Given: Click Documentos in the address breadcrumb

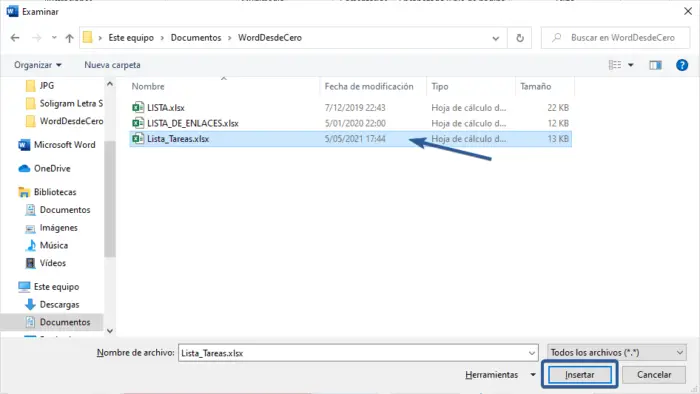Looking at the screenshot, I should click(x=196, y=38).
